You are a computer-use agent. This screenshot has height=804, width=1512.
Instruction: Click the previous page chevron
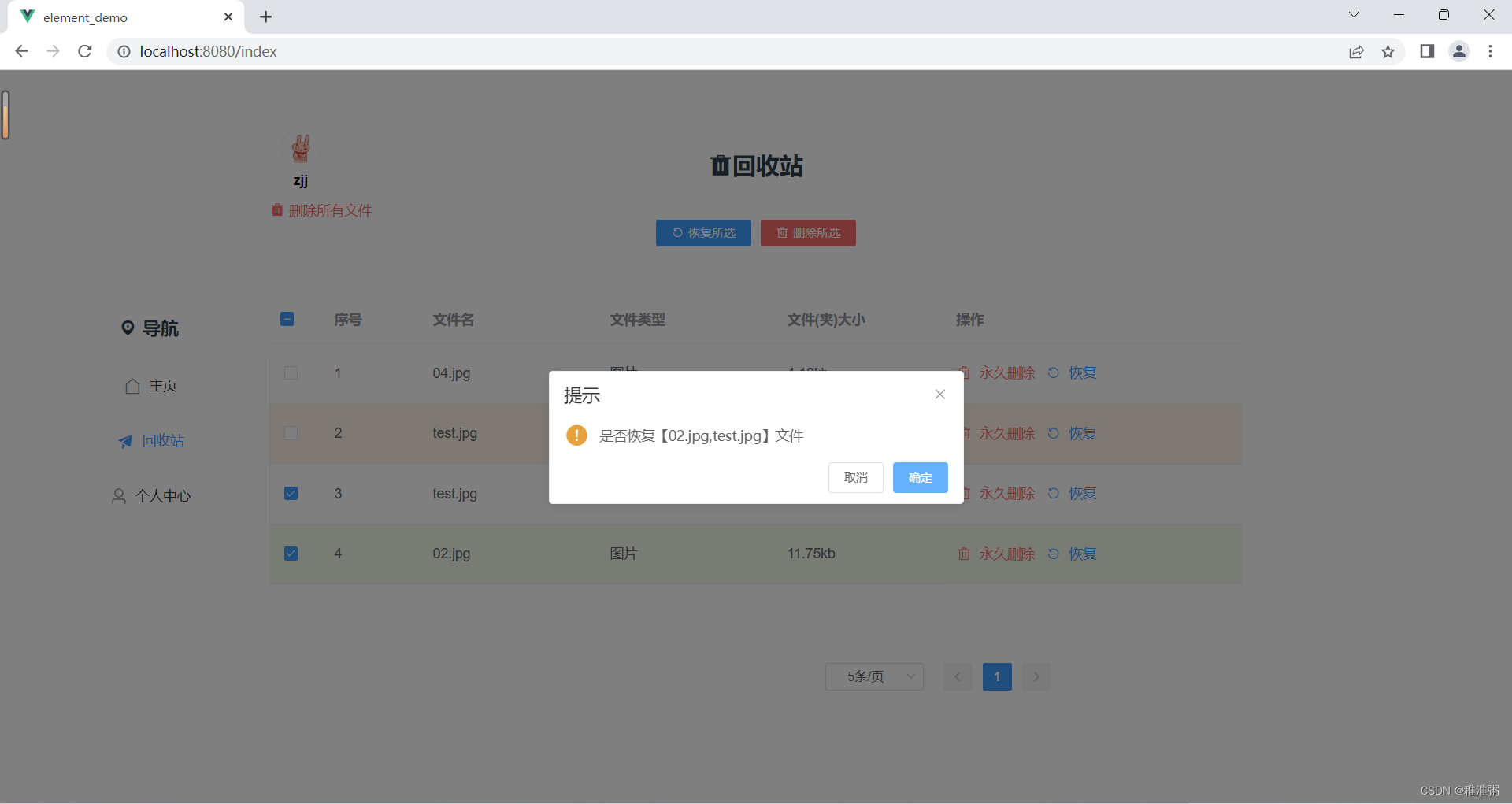(x=957, y=676)
